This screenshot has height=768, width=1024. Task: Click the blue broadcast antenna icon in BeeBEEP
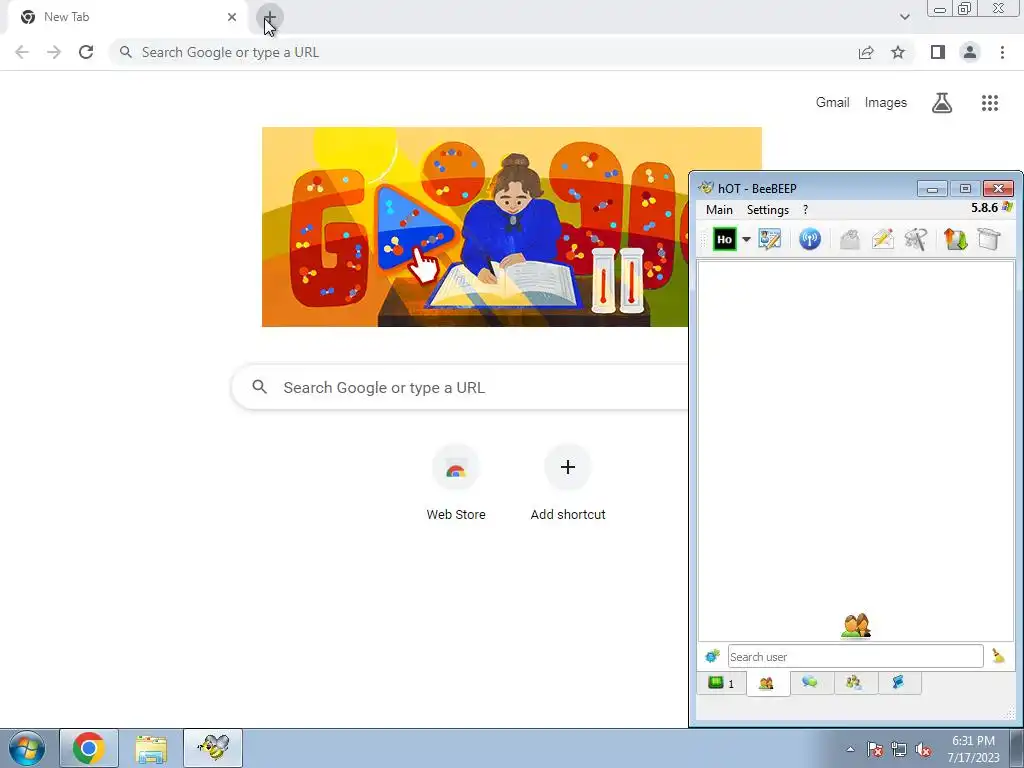(x=810, y=239)
